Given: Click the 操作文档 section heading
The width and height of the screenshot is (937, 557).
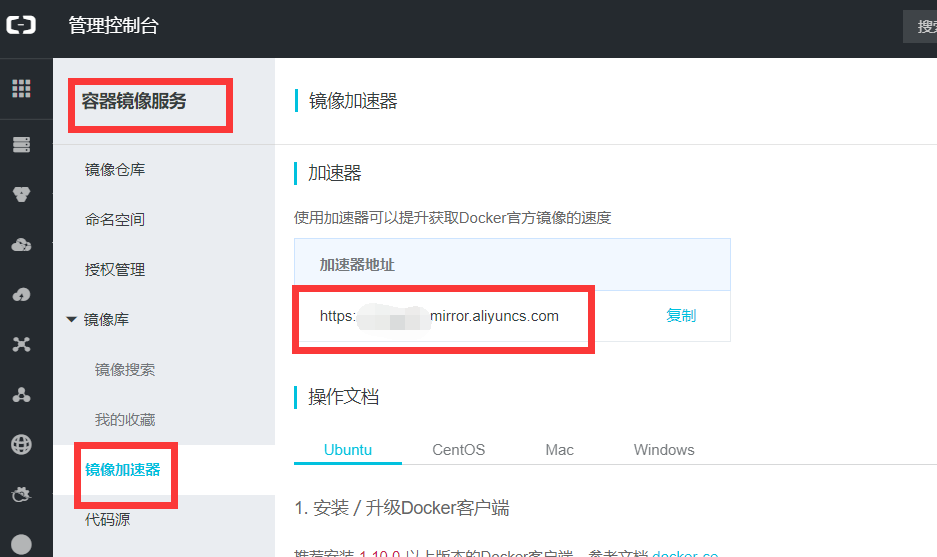Looking at the screenshot, I should coord(344,397).
